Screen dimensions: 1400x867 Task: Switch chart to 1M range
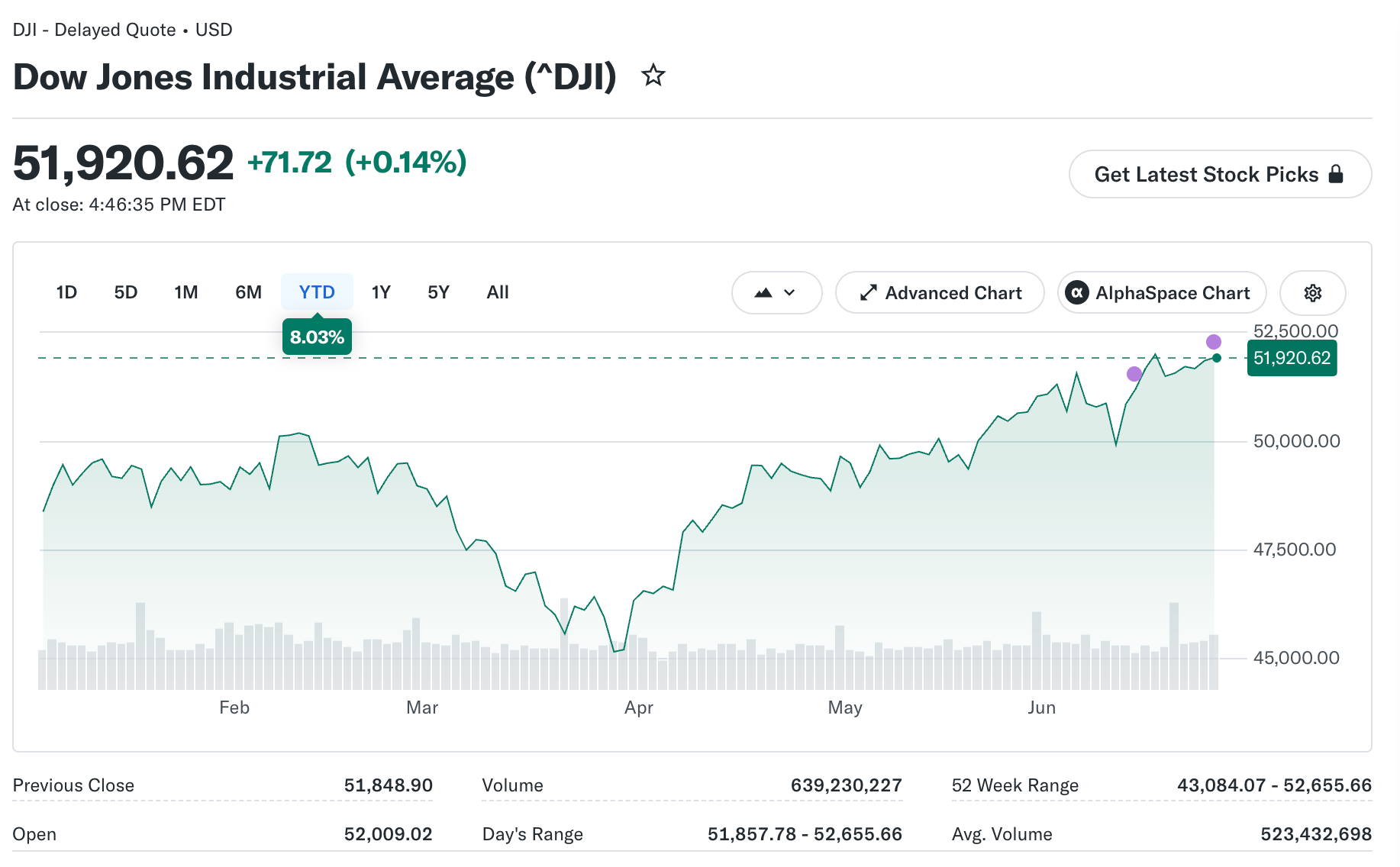coord(186,292)
